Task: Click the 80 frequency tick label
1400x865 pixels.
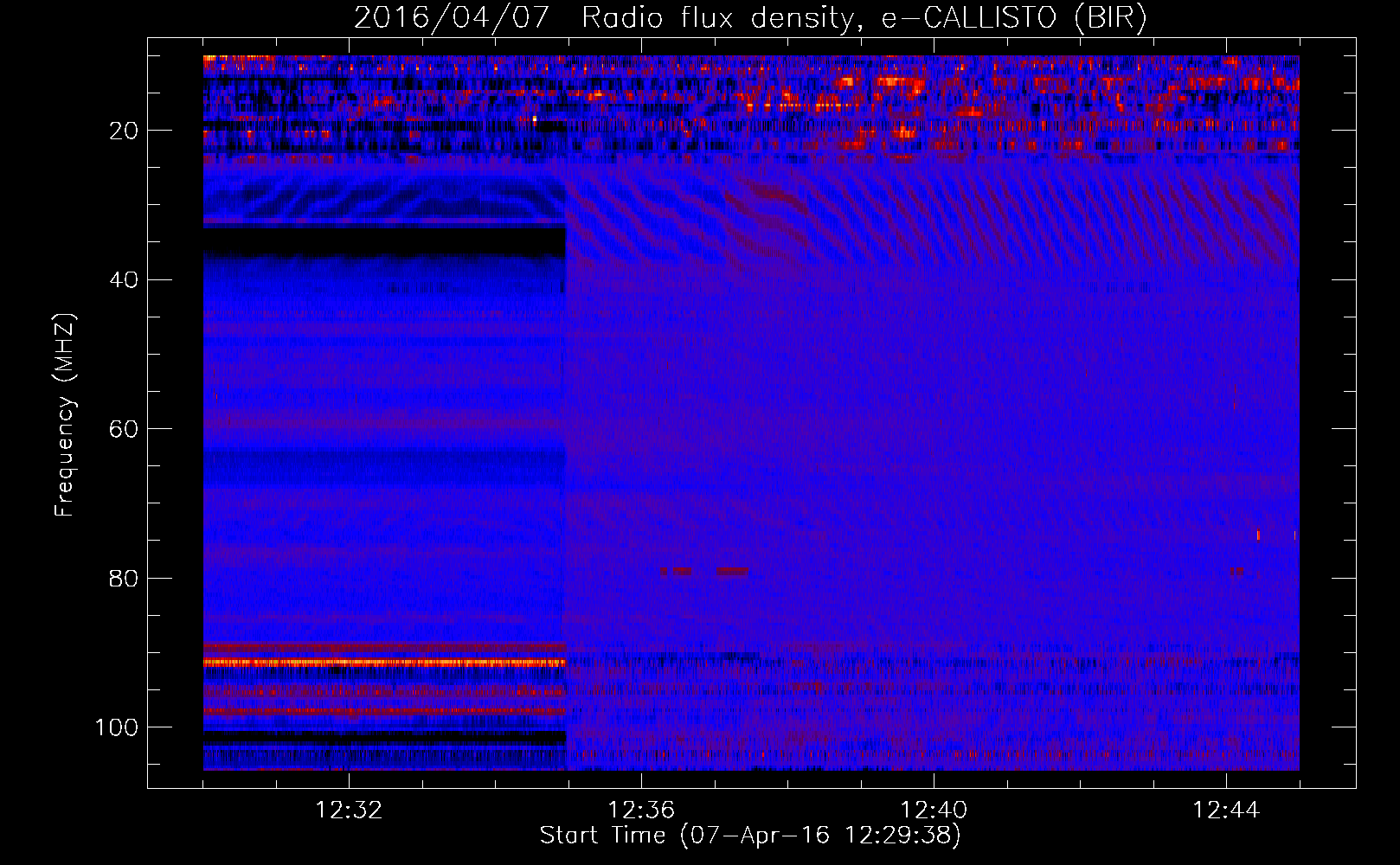Action: click(124, 578)
